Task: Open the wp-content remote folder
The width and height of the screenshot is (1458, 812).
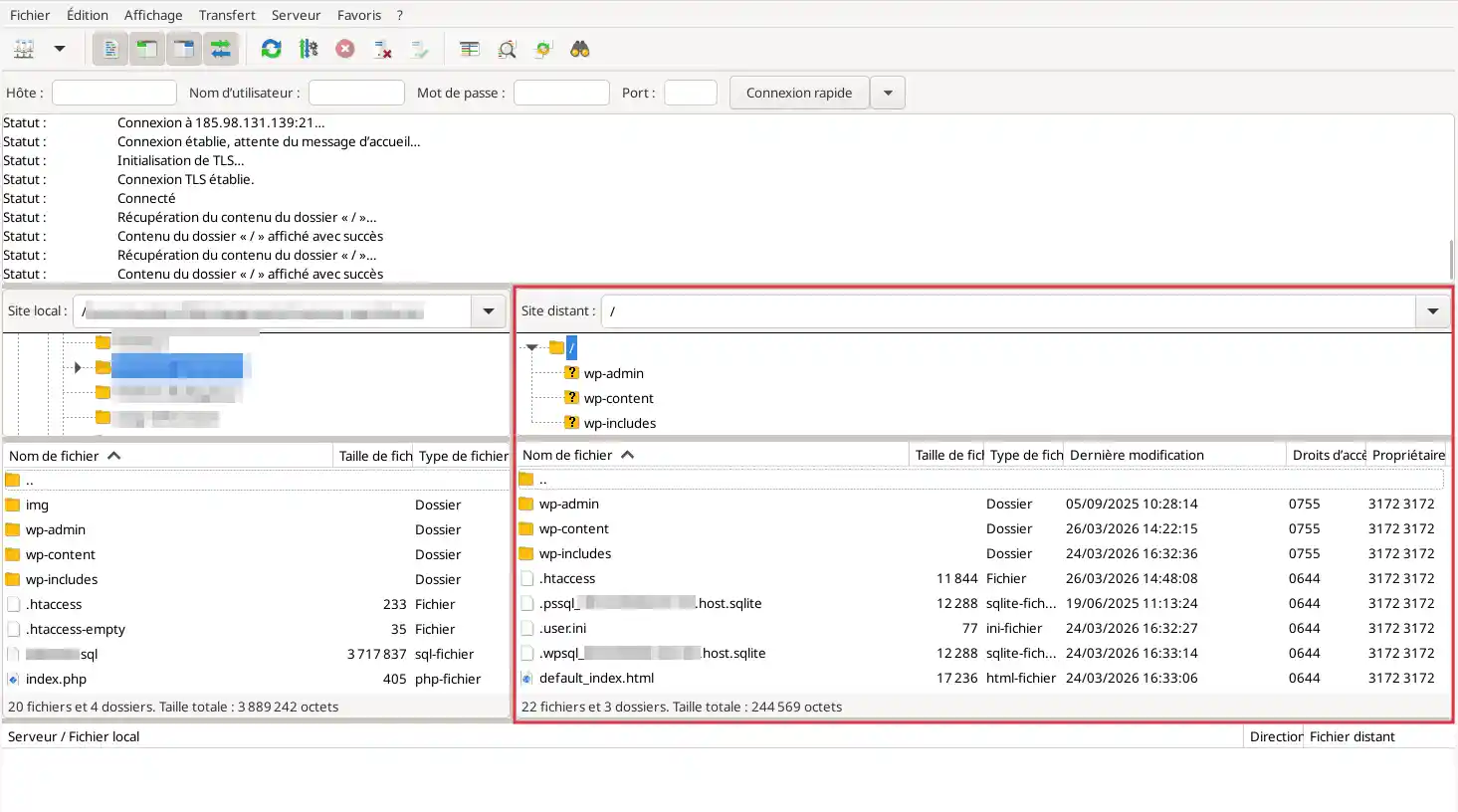Action: point(574,528)
